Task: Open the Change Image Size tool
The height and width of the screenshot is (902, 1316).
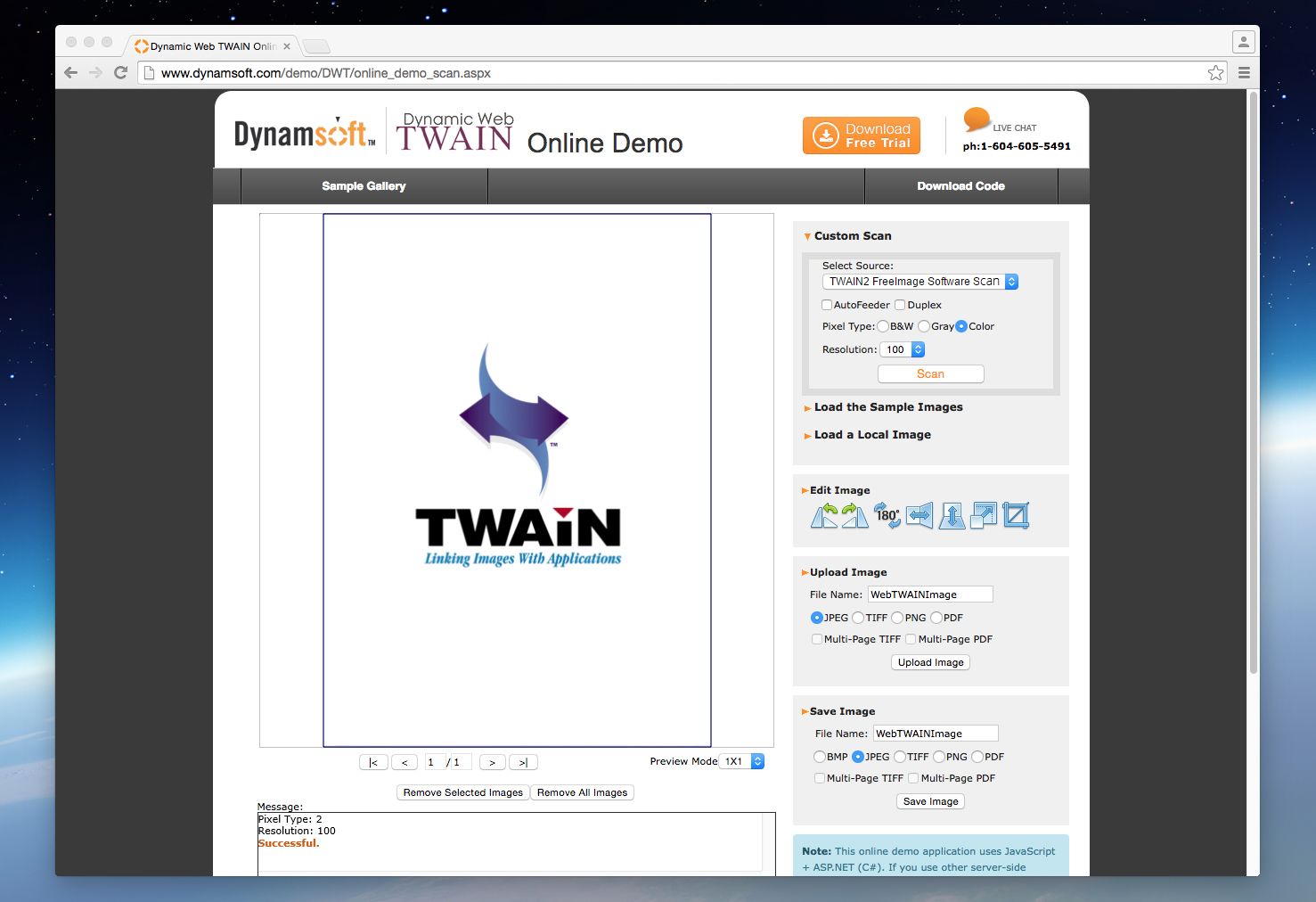Action: coord(983,515)
